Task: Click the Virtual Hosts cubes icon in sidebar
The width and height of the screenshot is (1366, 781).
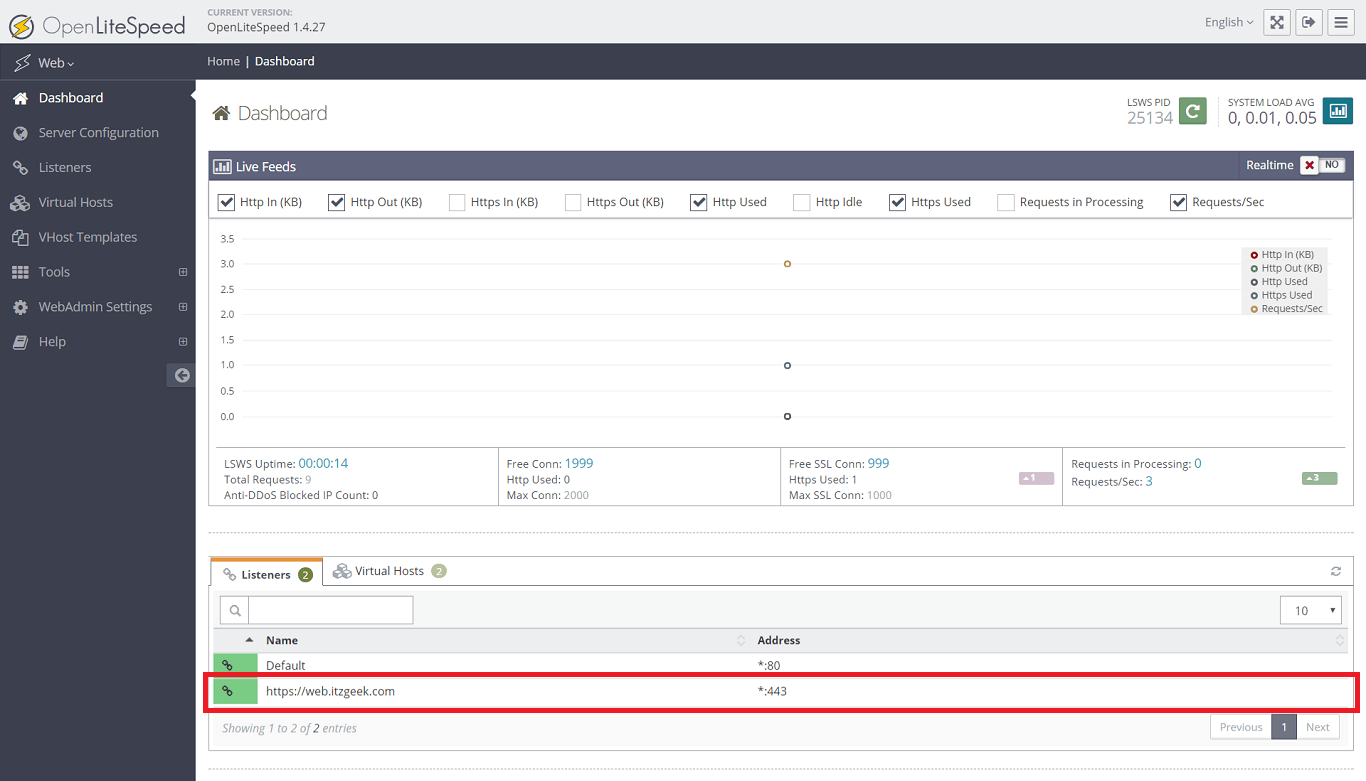Action: click(x=20, y=203)
